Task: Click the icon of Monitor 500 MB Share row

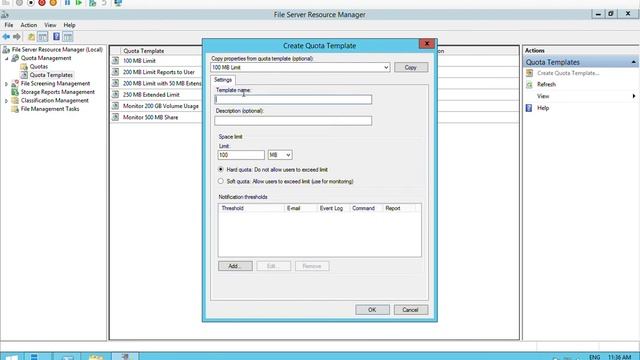Action: (116, 117)
